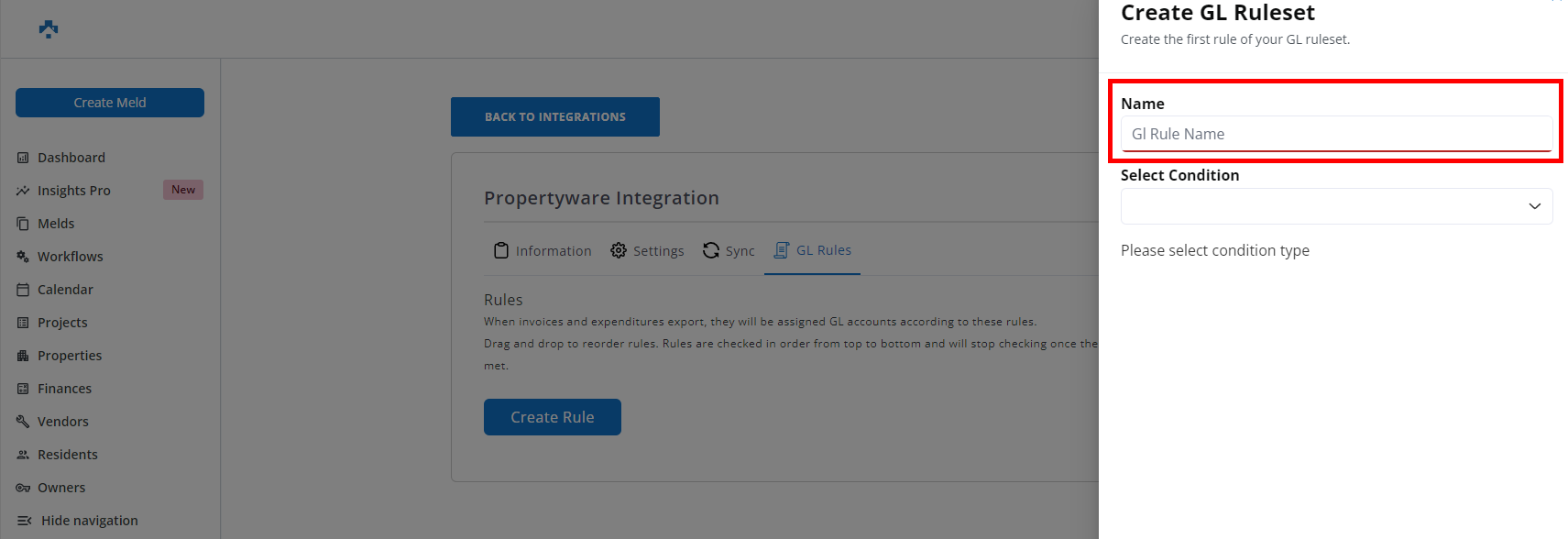Switch to the Settings tab
The image size is (1568, 539).
tap(647, 251)
